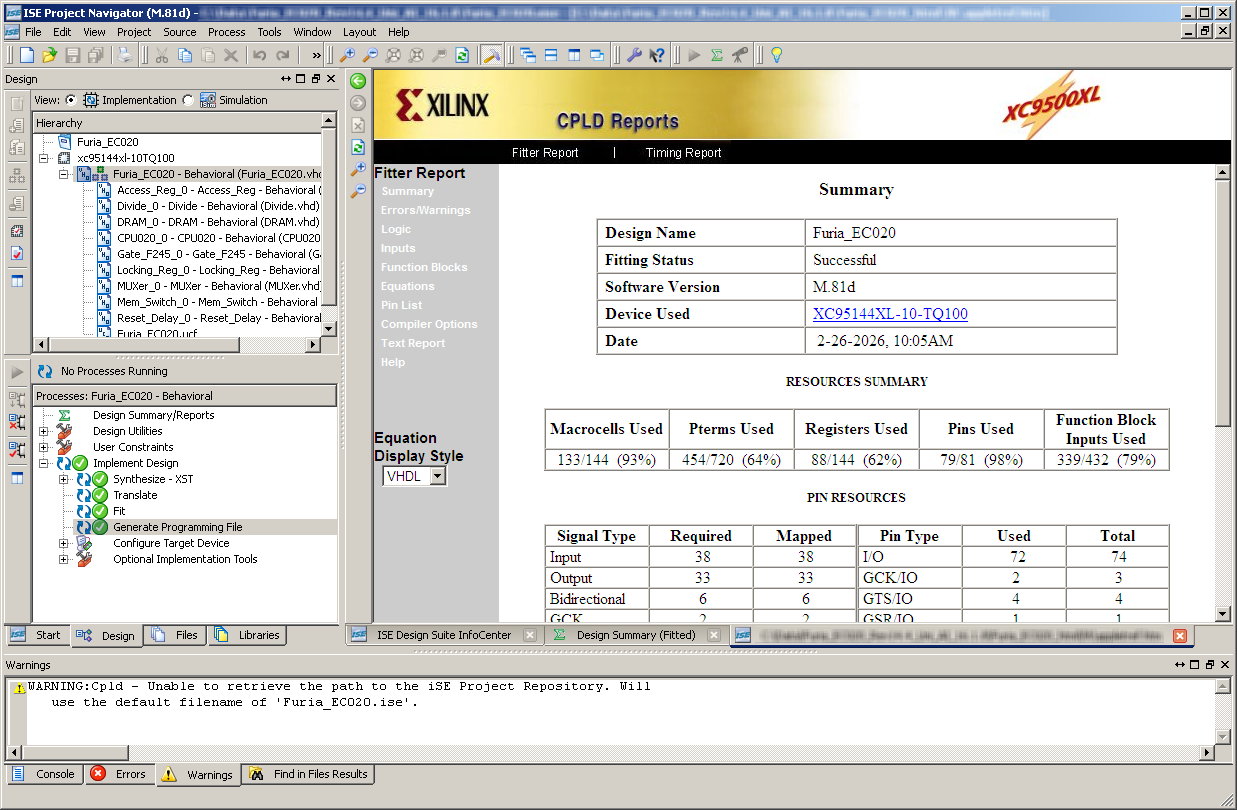Open the Timing Report link
The height and width of the screenshot is (810, 1237).
[683, 153]
